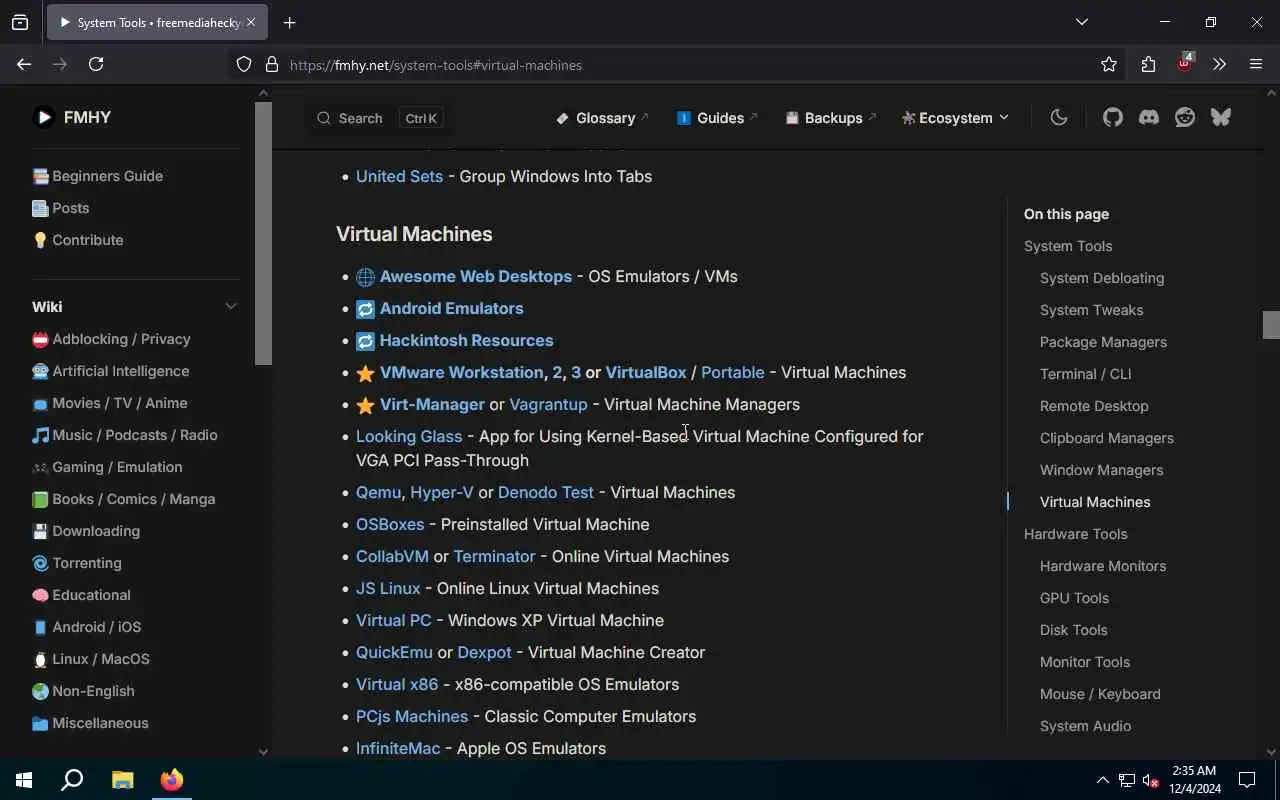Open the notifications action center

click(1247, 780)
